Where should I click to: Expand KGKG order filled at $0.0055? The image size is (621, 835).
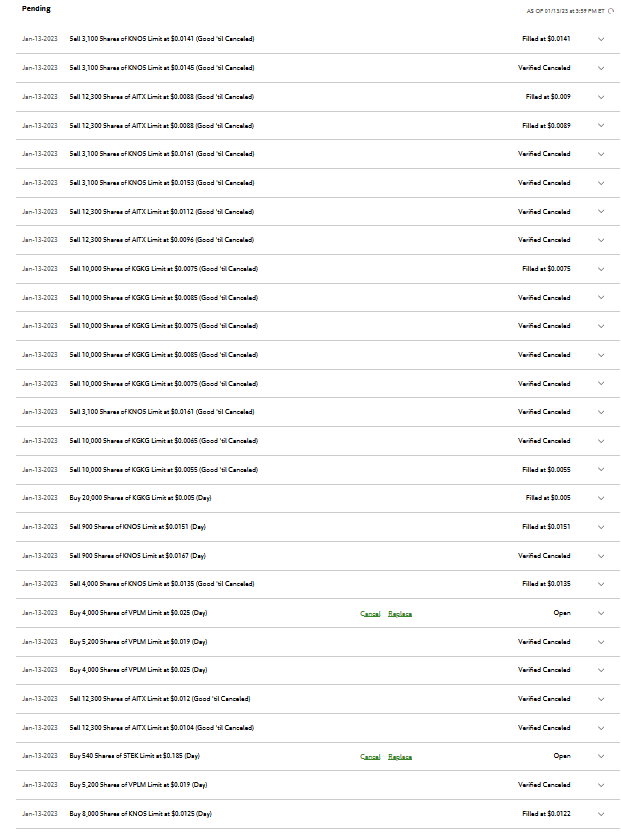[x=601, y=470]
